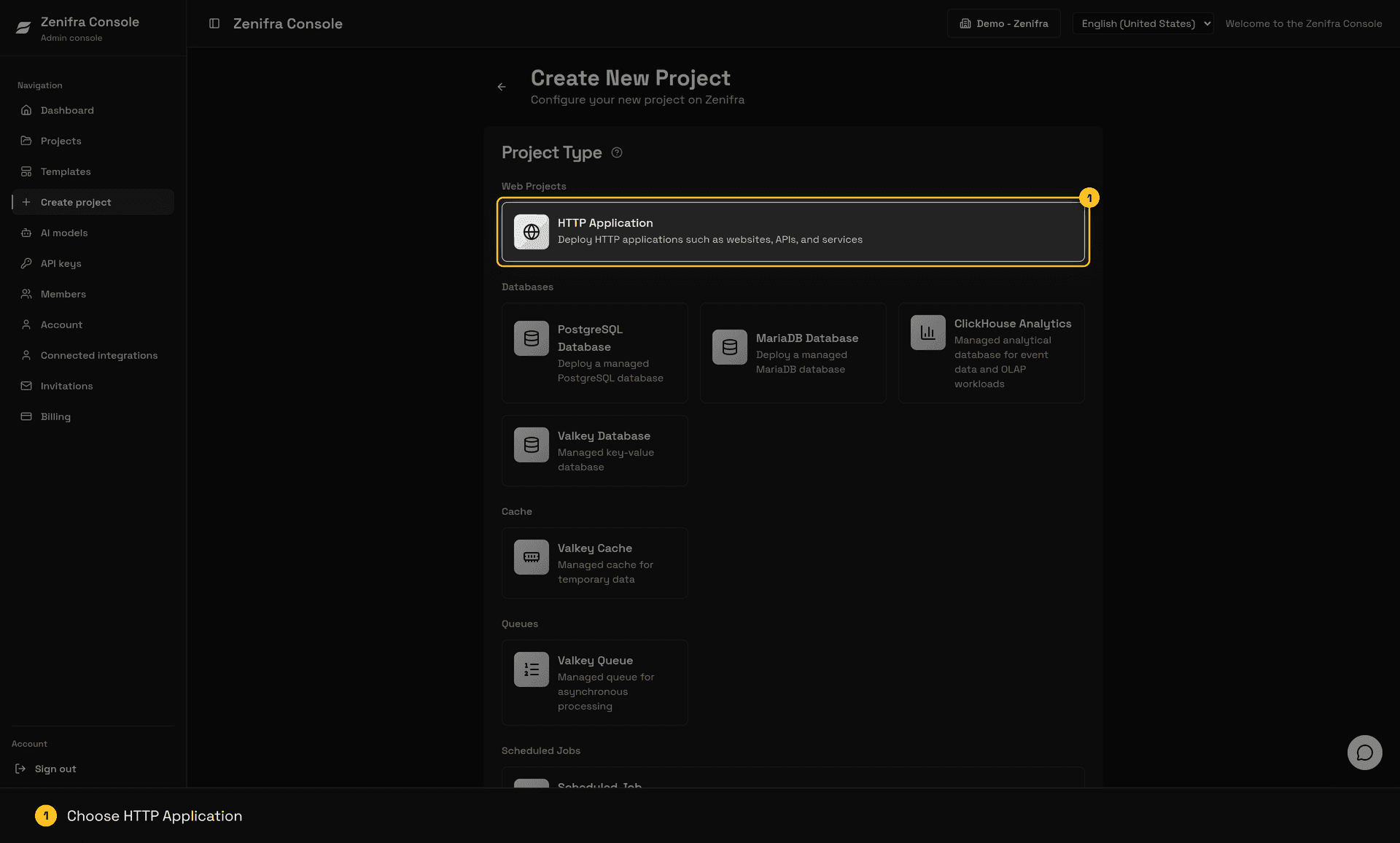Open the English (United States) language dropdown
The height and width of the screenshot is (843, 1400).
click(1143, 23)
